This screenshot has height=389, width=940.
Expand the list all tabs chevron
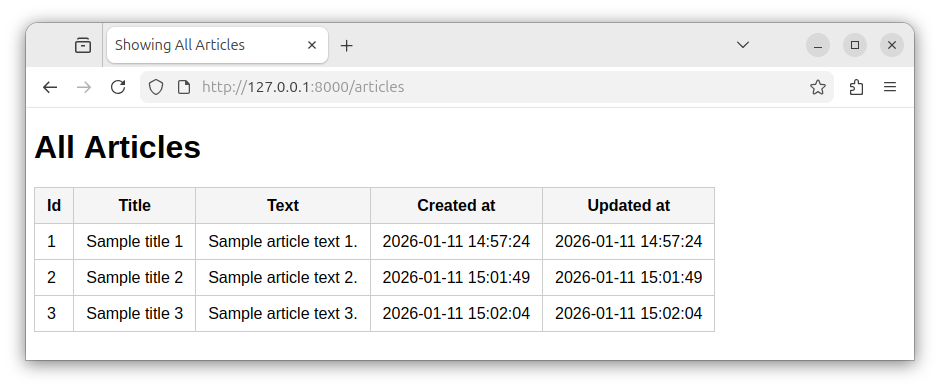pyautogui.click(x=743, y=45)
